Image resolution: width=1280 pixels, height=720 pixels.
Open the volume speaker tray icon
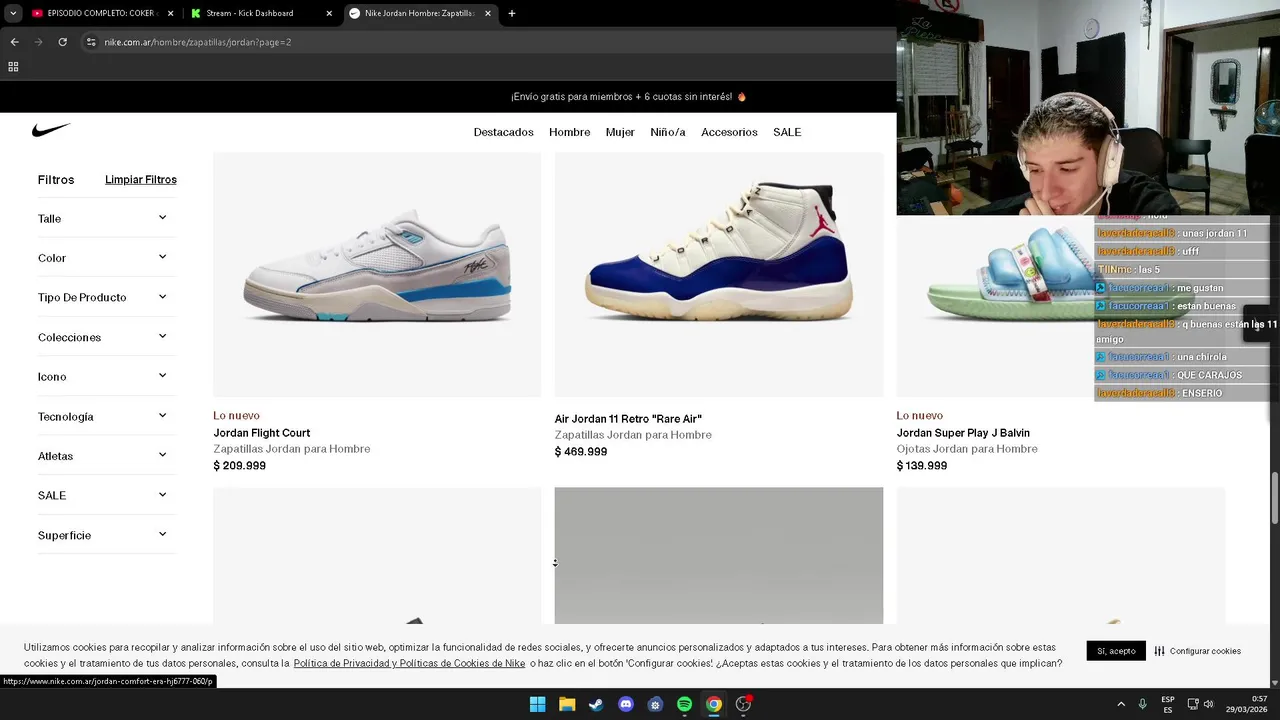click(x=1208, y=704)
